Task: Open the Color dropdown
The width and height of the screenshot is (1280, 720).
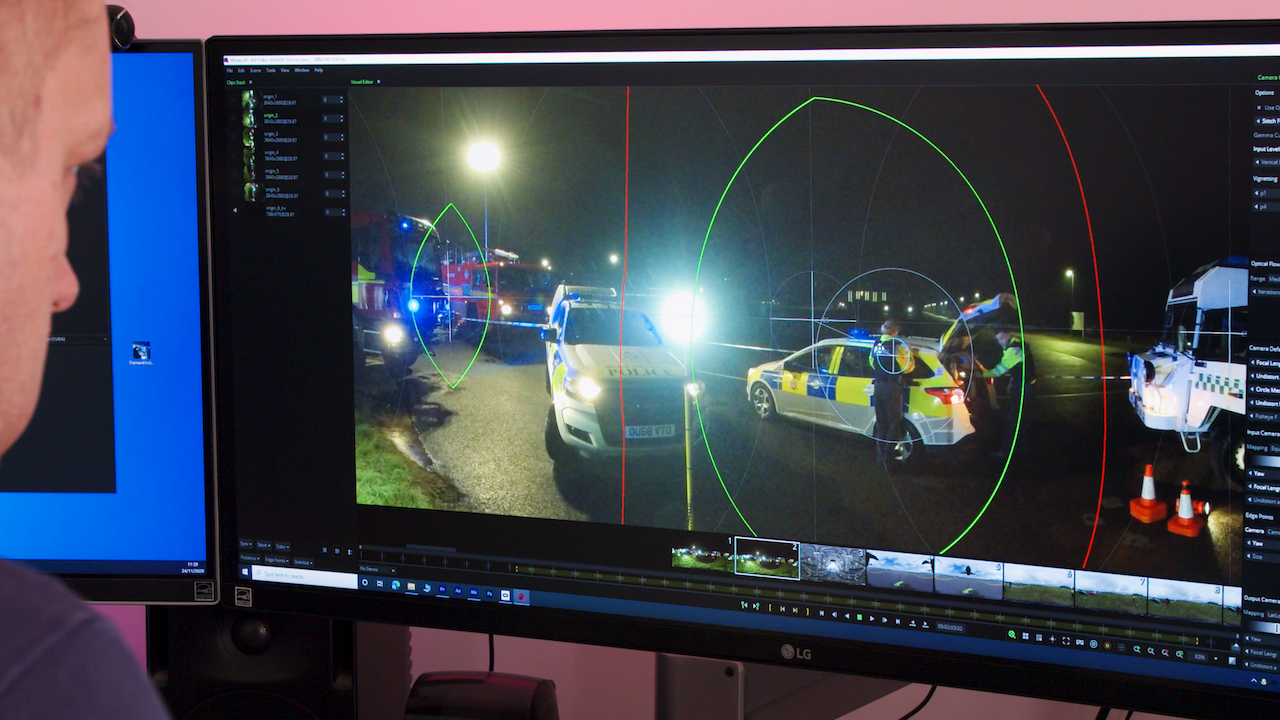Action: point(283,547)
